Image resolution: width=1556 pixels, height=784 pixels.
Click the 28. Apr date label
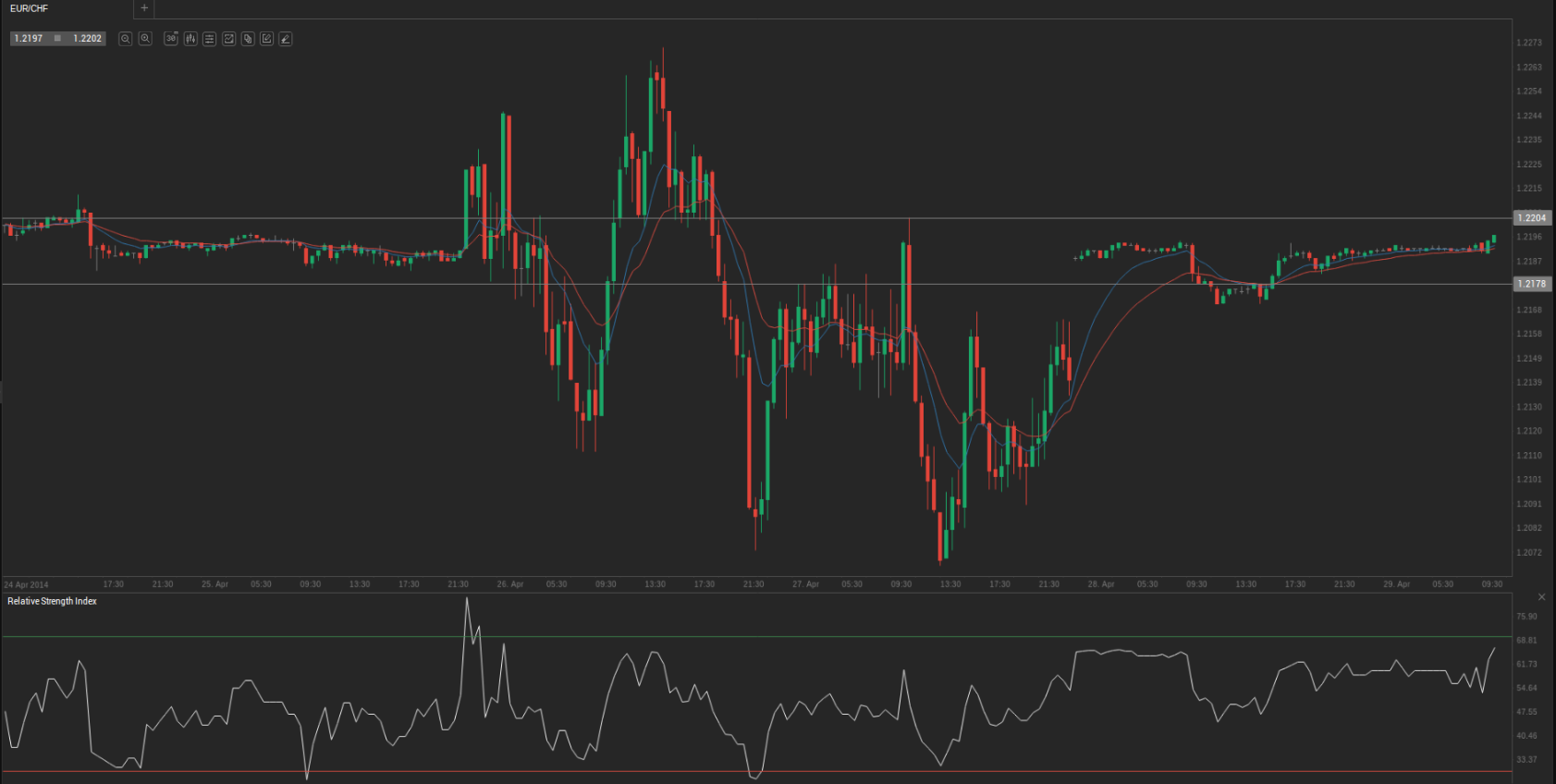pos(1101,584)
